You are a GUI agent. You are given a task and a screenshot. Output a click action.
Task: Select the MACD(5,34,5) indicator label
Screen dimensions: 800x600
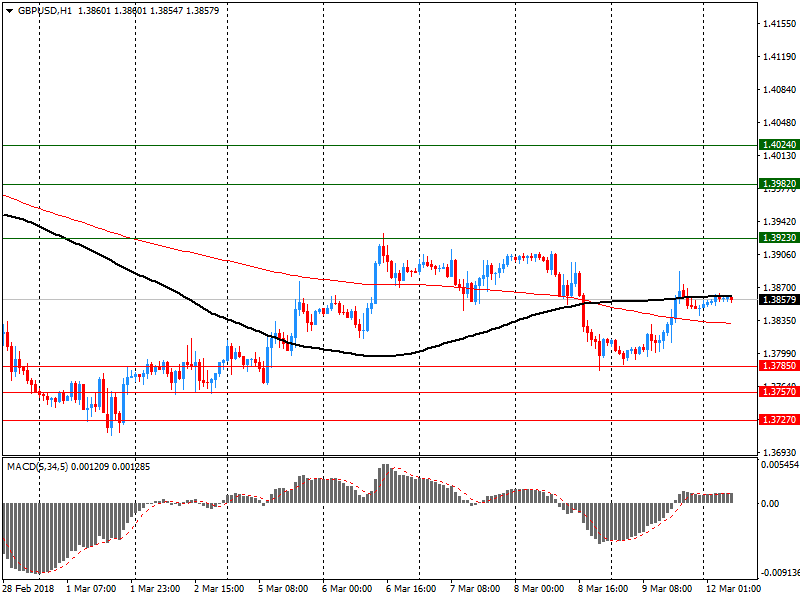37,467
